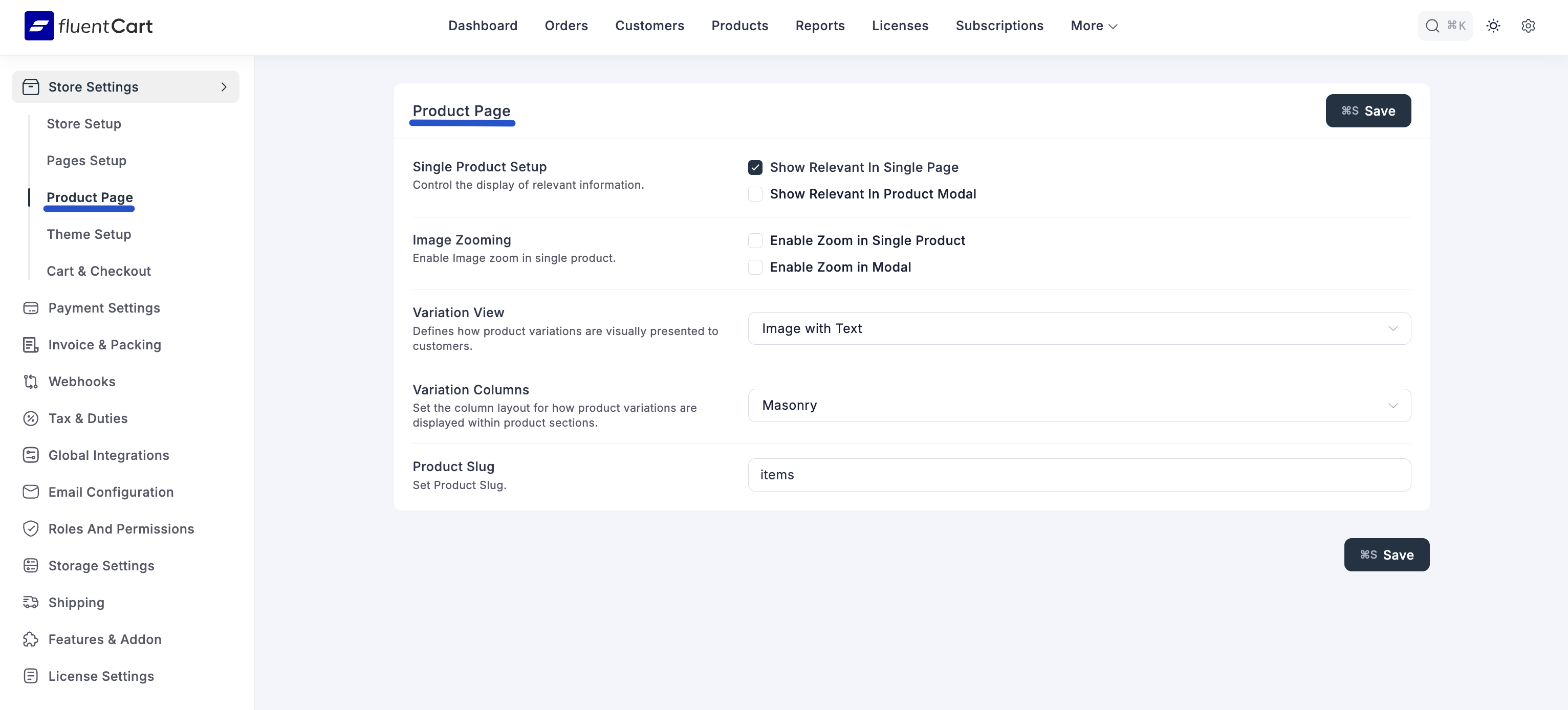Go to Orders in top navigation
Viewport: 1568px width, 710px height.
[x=566, y=26]
